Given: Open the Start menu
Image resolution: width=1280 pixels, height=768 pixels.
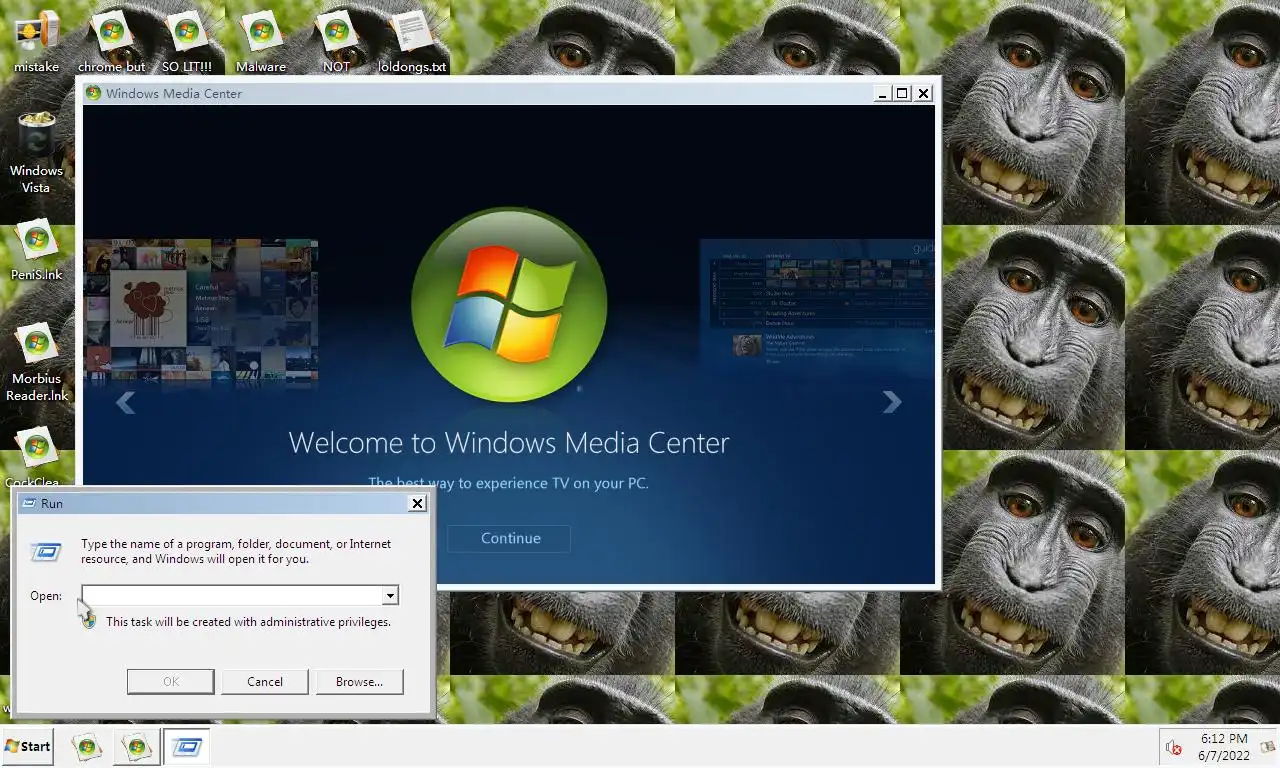Looking at the screenshot, I should point(27,746).
